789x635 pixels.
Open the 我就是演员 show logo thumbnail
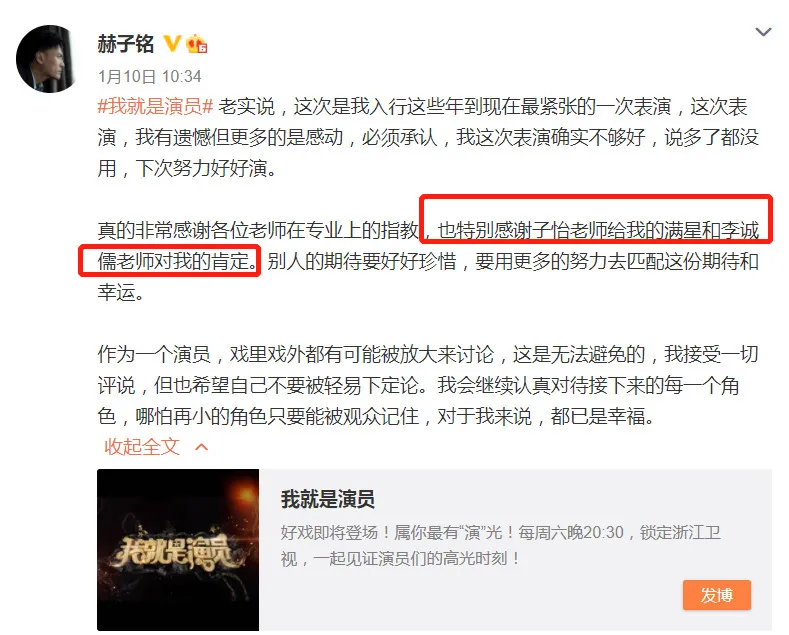pyautogui.click(x=178, y=549)
